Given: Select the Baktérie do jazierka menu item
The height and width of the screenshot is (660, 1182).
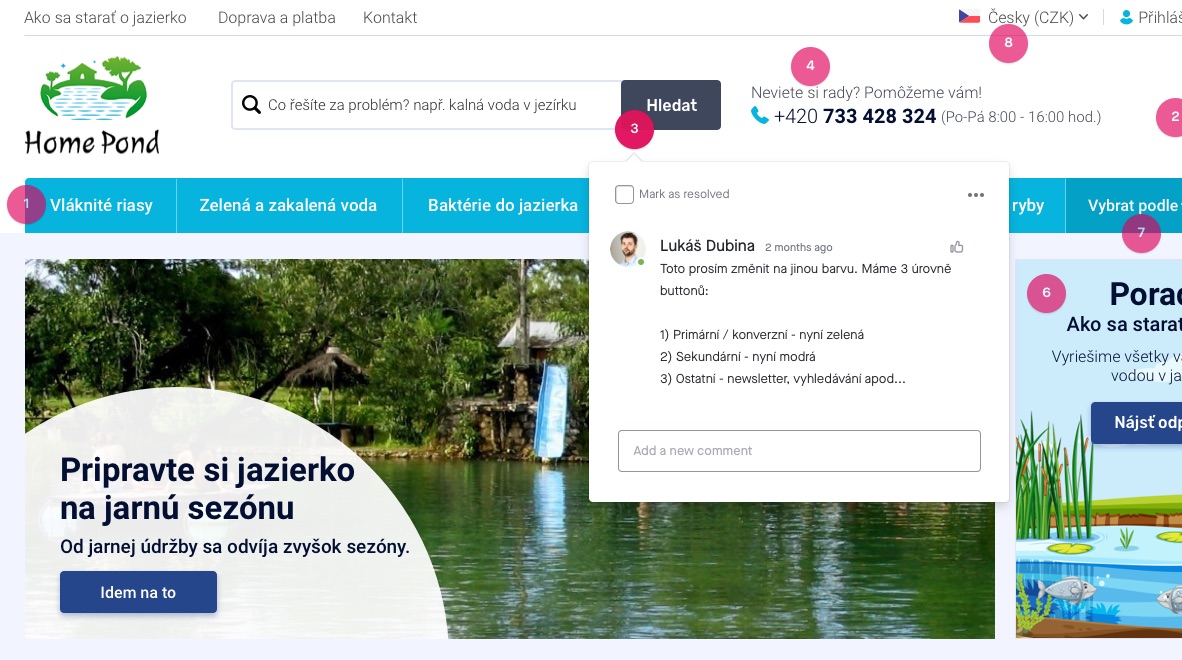Looking at the screenshot, I should pyautogui.click(x=503, y=205).
